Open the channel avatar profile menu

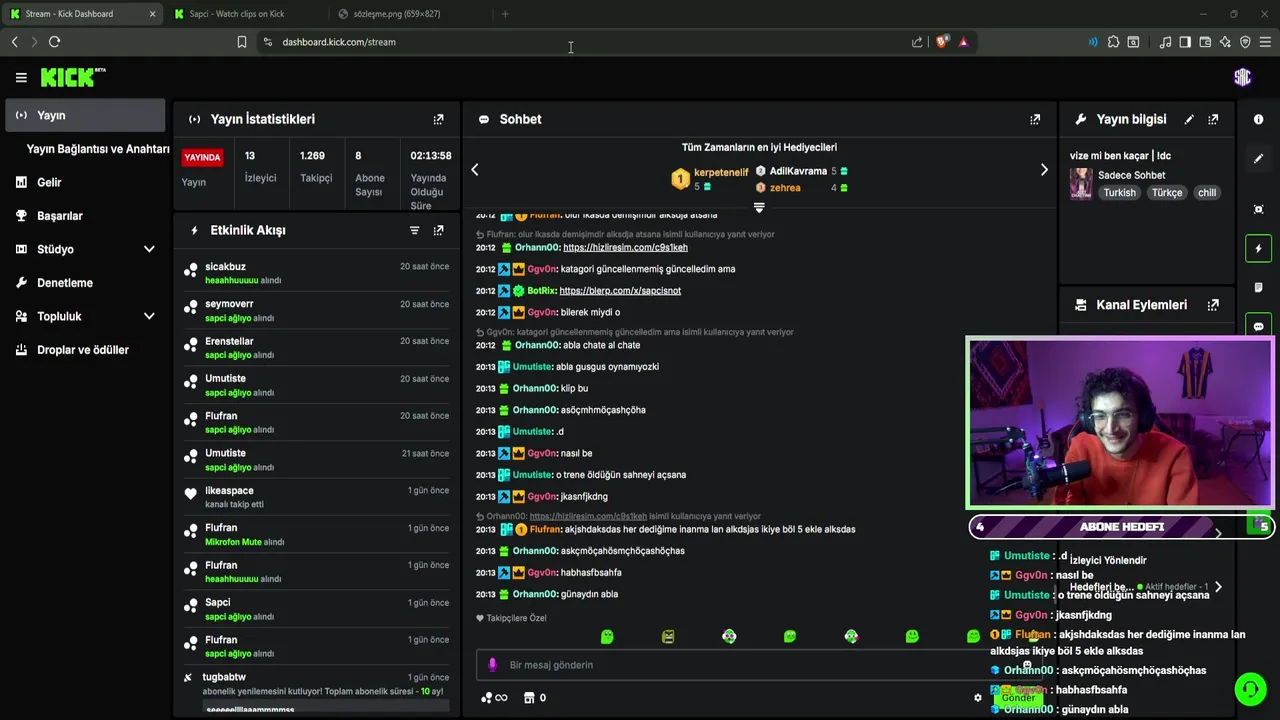1242,77
